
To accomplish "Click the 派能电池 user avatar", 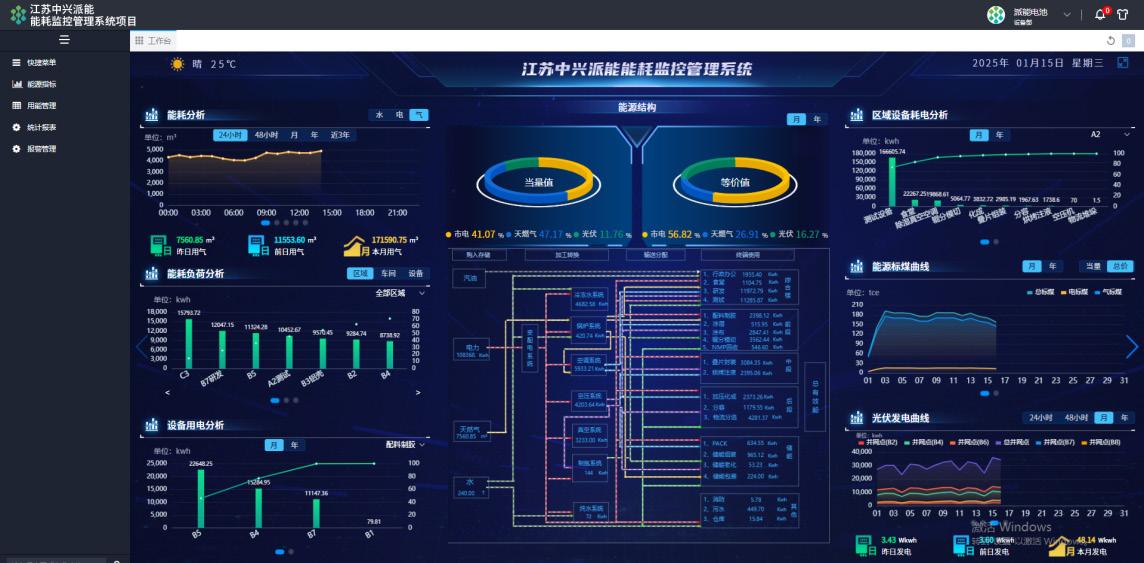I will [x=996, y=15].
